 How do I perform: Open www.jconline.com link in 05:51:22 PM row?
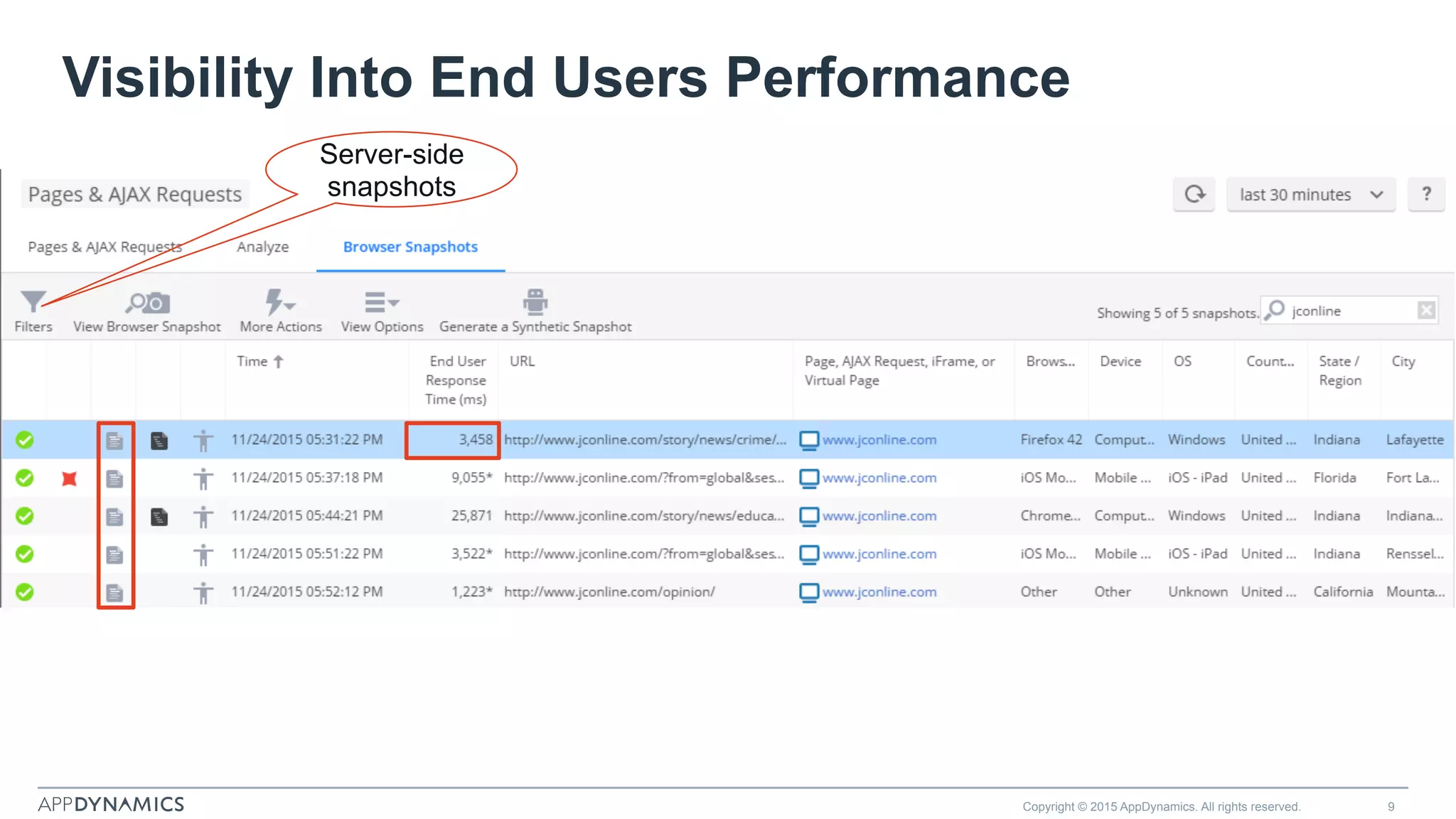pyautogui.click(x=879, y=554)
